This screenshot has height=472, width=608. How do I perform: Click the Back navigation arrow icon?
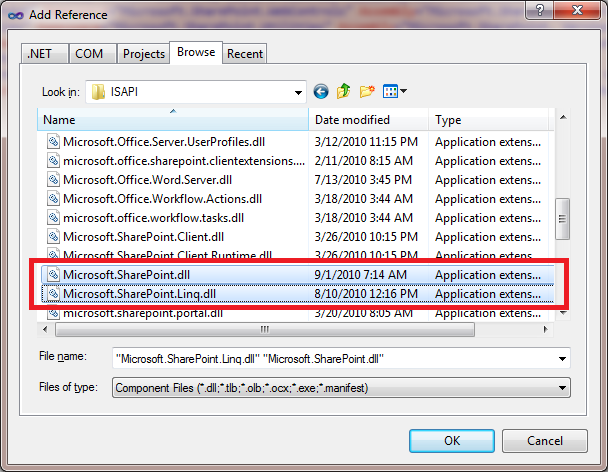click(x=321, y=92)
